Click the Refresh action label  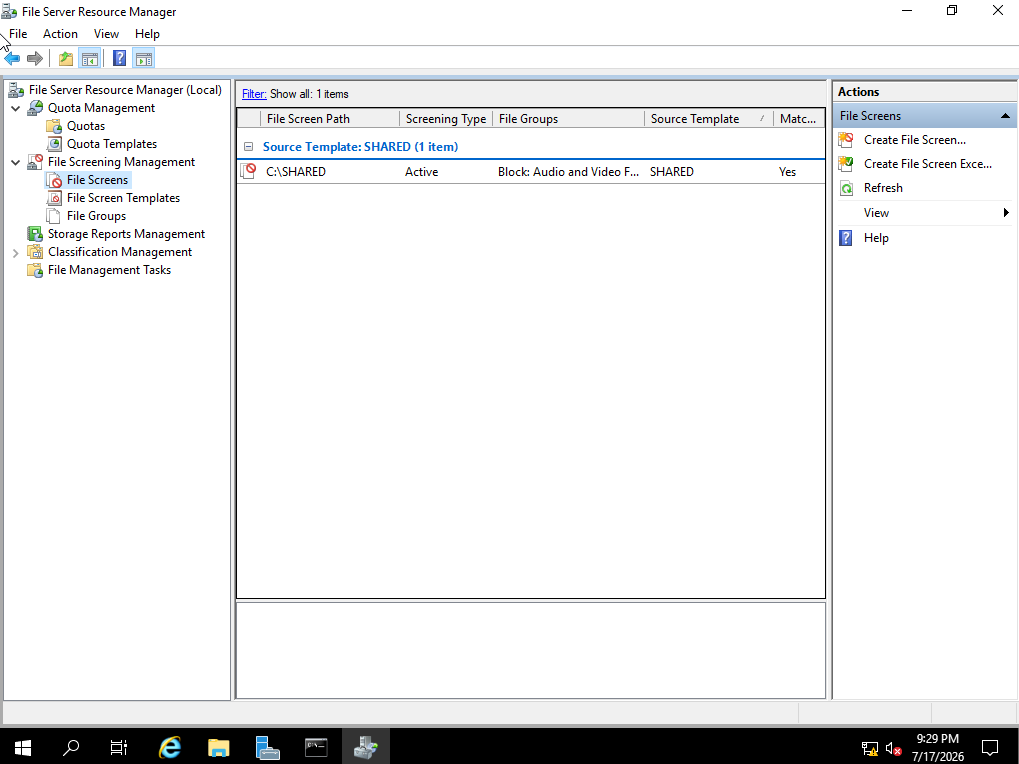click(x=883, y=188)
